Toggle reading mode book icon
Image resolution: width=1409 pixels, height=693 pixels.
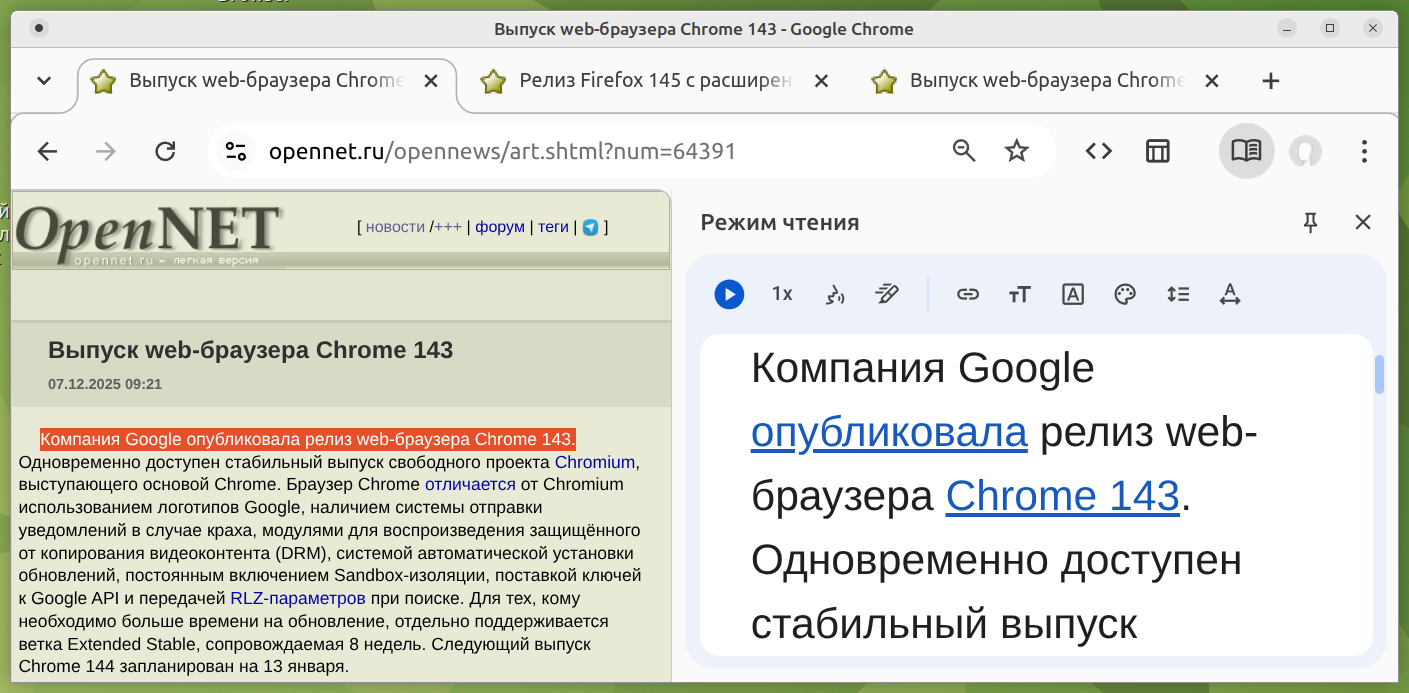point(1246,151)
